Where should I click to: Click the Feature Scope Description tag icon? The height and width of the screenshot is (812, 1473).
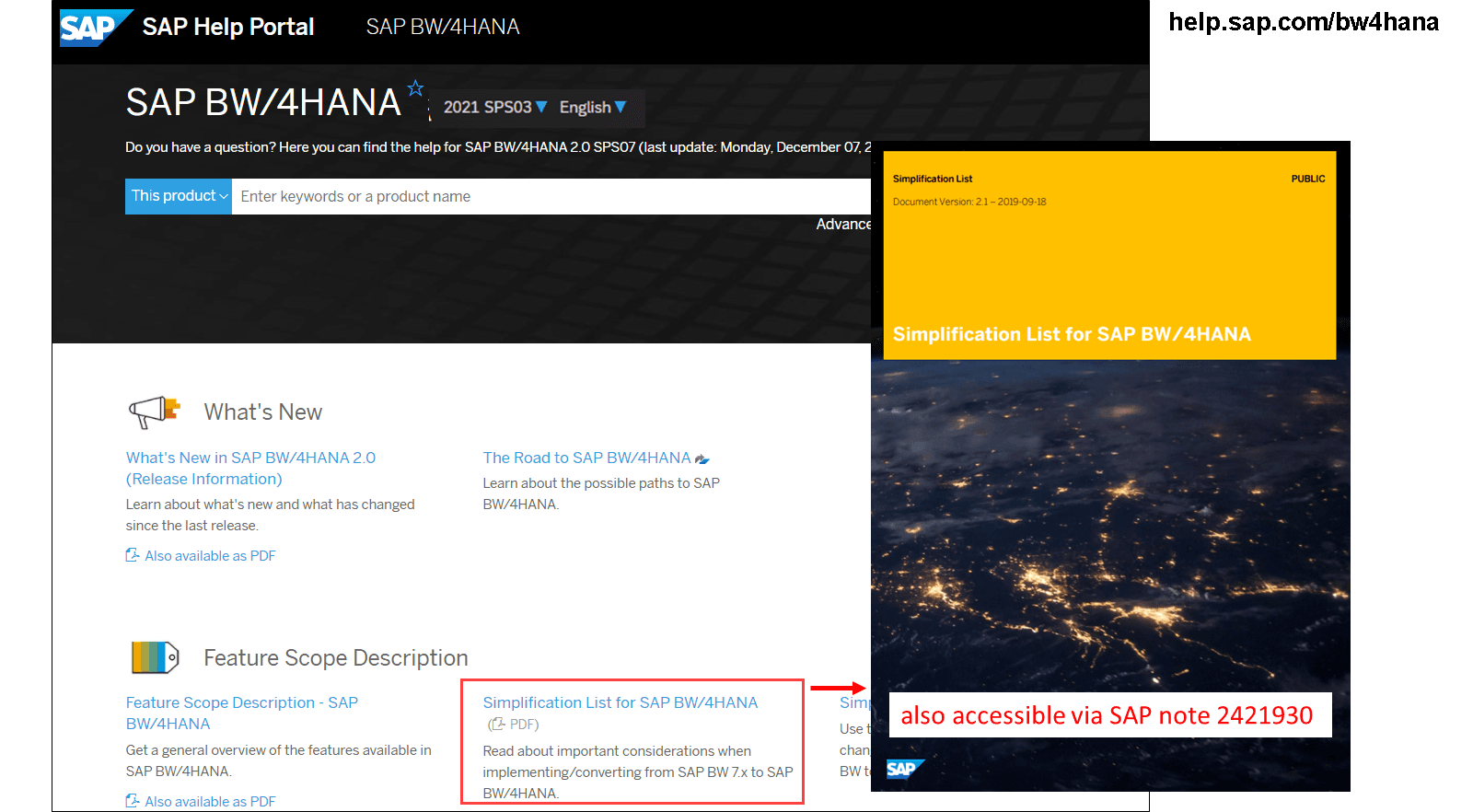pos(155,657)
